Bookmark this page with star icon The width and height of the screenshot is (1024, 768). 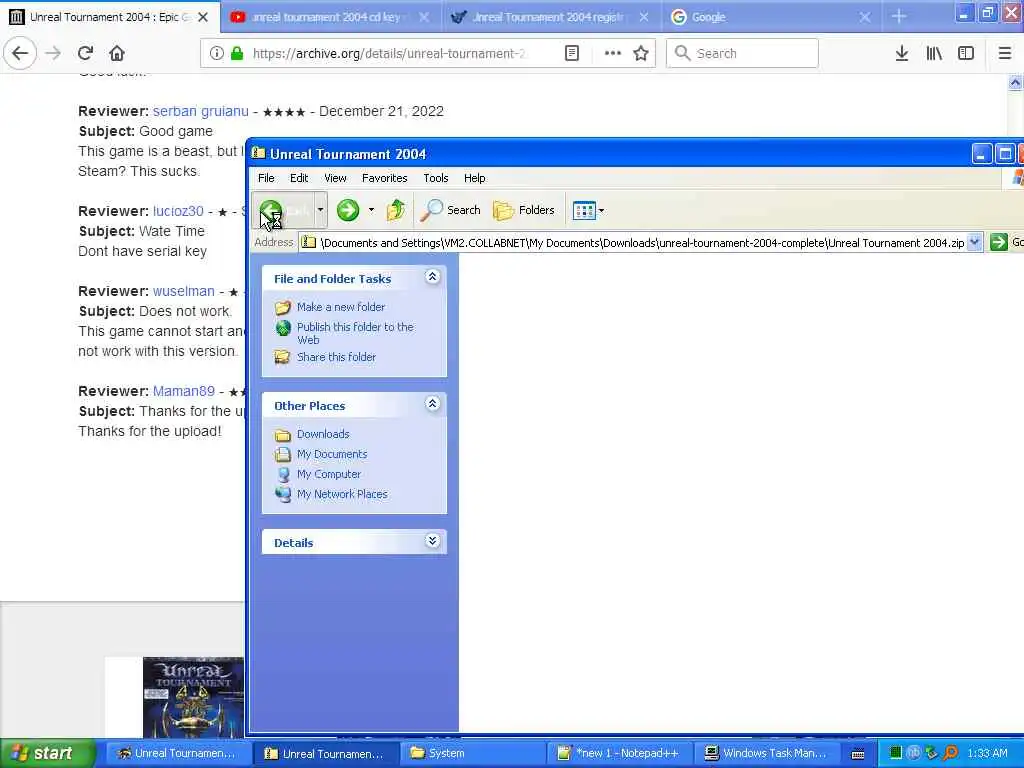pos(641,53)
